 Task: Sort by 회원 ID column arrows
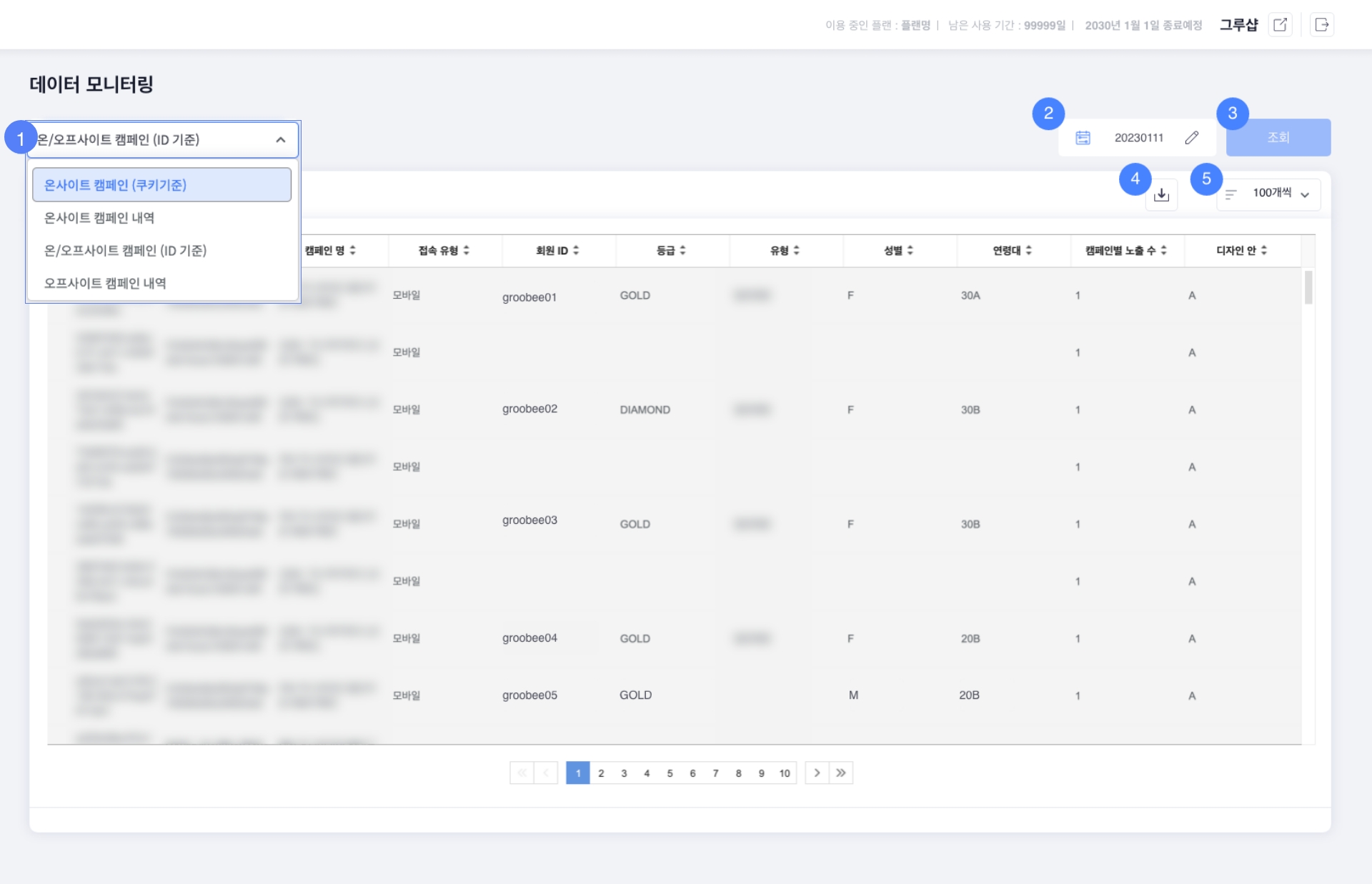pos(576,250)
